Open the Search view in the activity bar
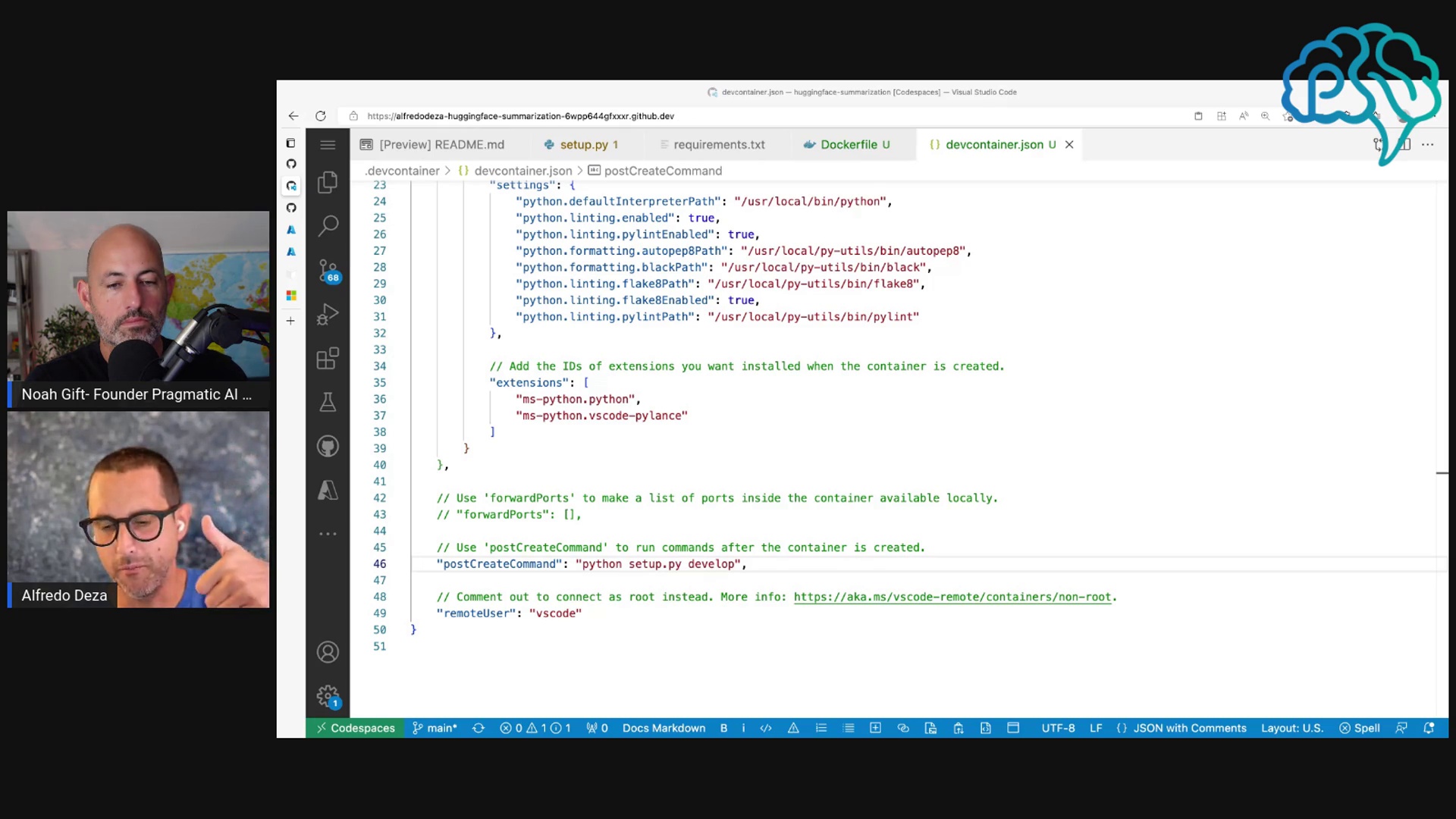The image size is (1456, 819). tap(328, 225)
